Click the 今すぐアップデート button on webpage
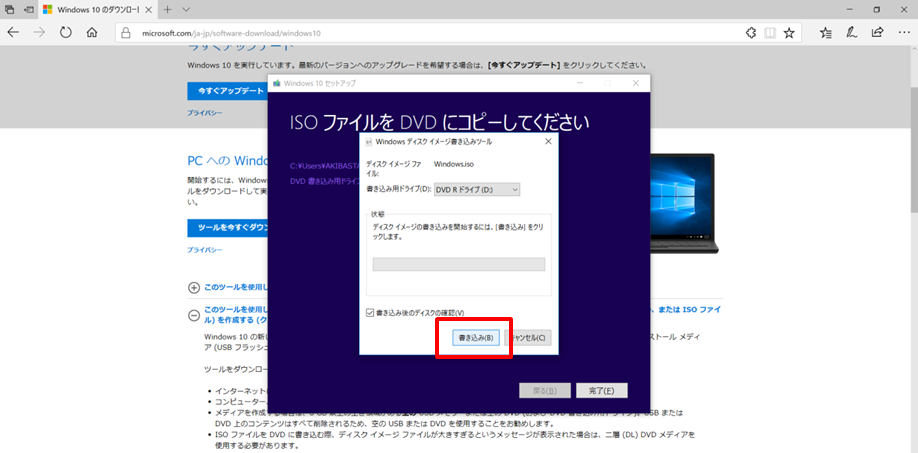This screenshot has width=918, height=453. point(228,91)
